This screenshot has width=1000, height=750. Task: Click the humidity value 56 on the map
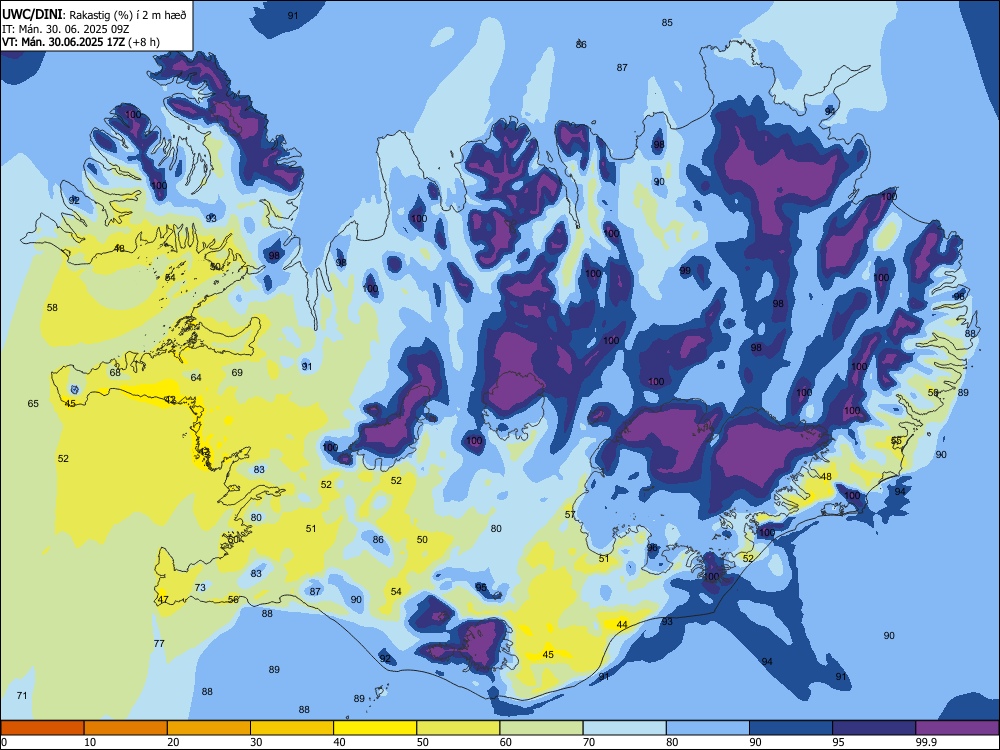point(233,599)
